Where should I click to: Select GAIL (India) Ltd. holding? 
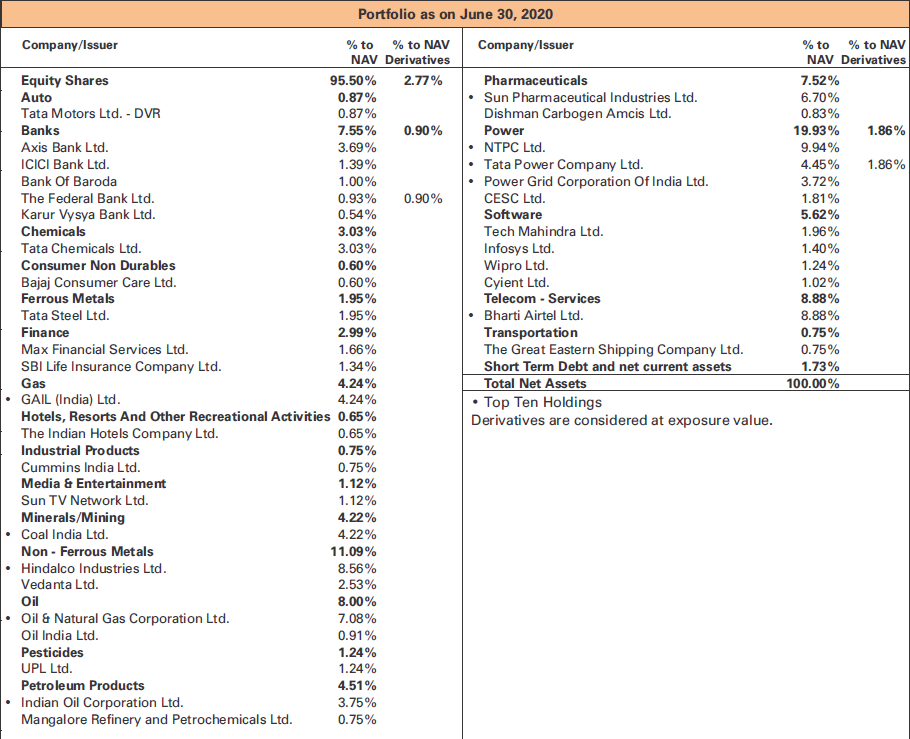(70, 400)
